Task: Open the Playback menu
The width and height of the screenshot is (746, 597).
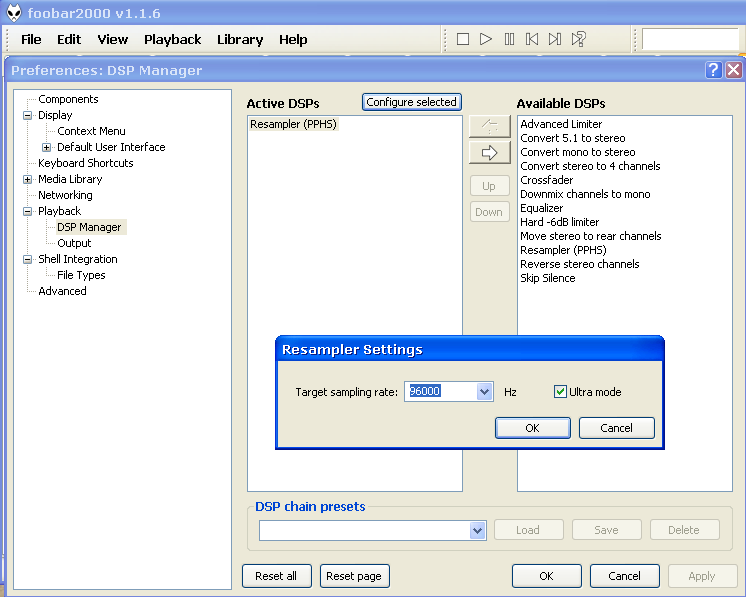Action: (x=173, y=39)
